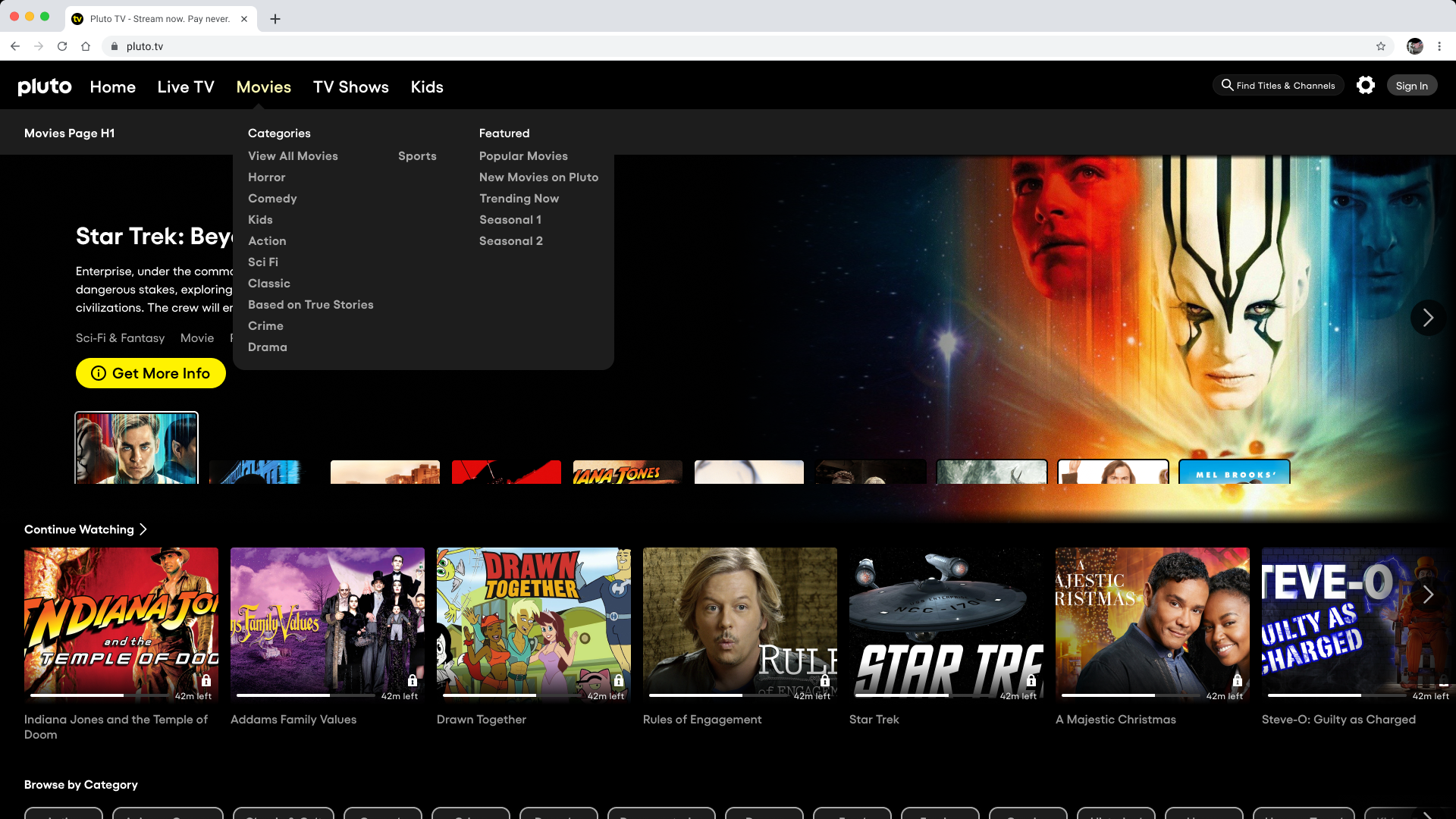This screenshot has height=819, width=1456.
Task: Open the Live TV nav item
Action: point(186,86)
